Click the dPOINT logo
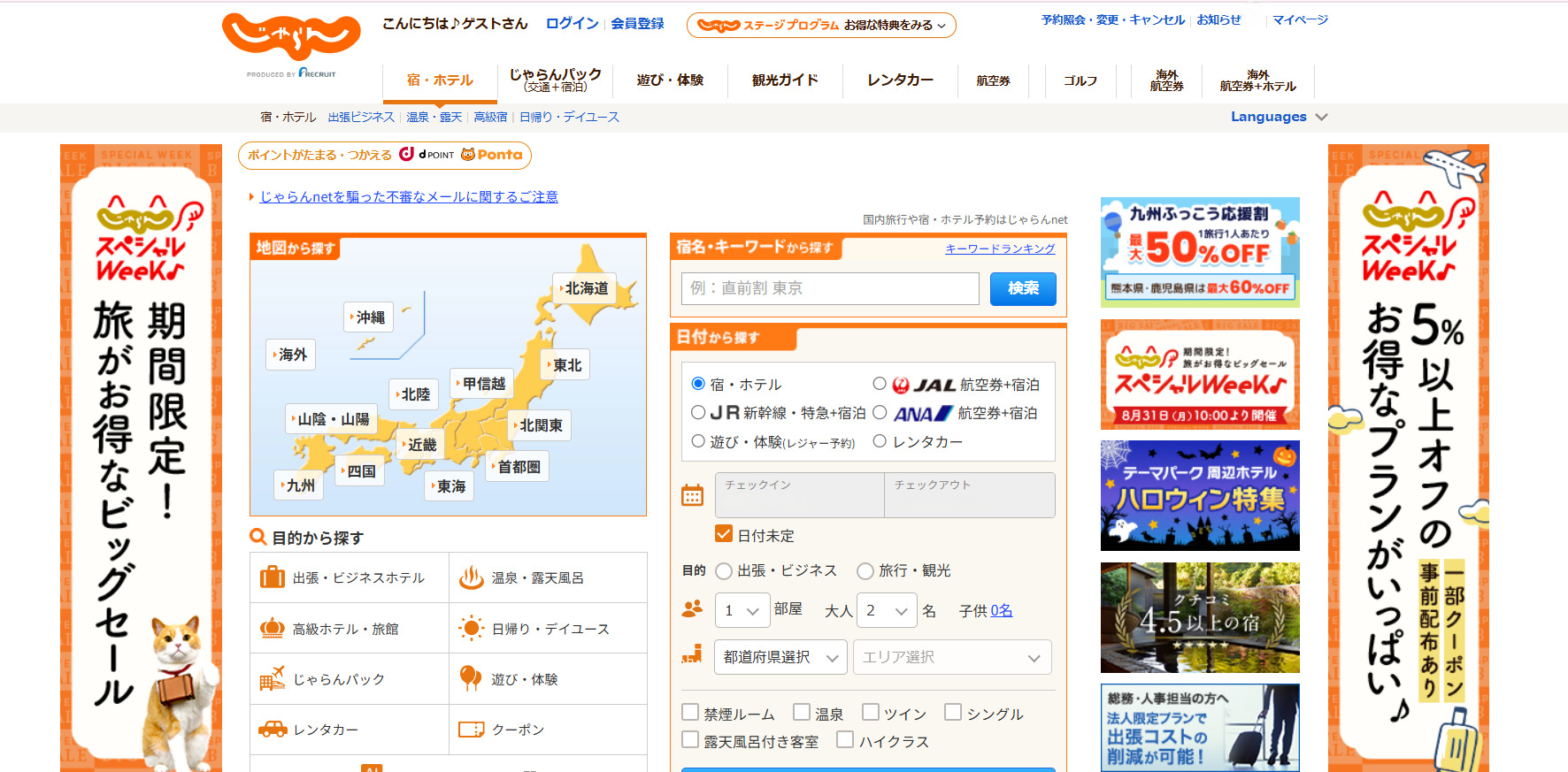This screenshot has width=1568, height=772. click(427, 155)
